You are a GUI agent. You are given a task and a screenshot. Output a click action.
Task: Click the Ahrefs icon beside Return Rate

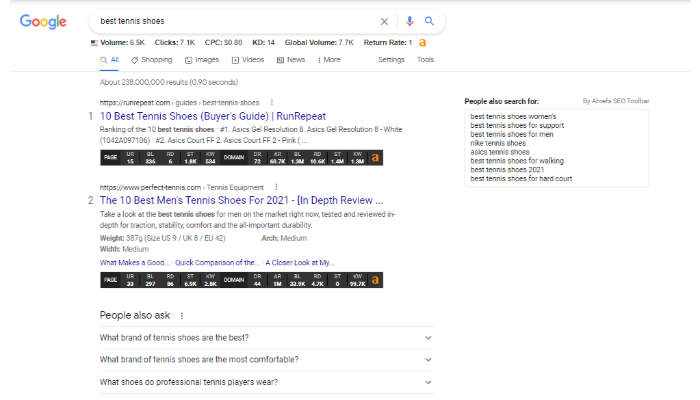tap(422, 43)
